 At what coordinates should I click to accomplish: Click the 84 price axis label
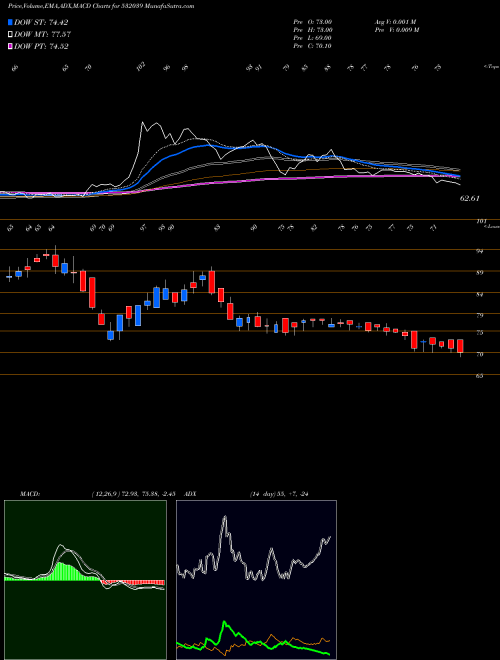point(479,295)
